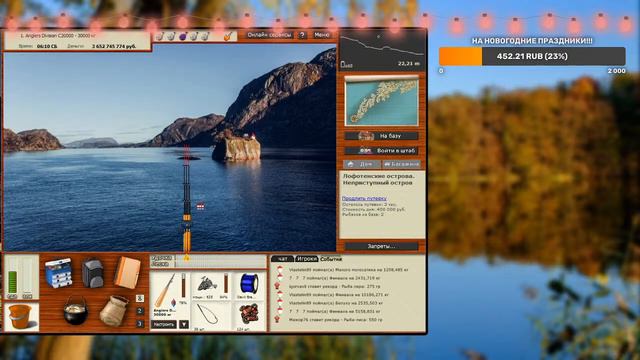Click the float bobber in the water
Screen dimensions: 640x360
tap(200, 207)
